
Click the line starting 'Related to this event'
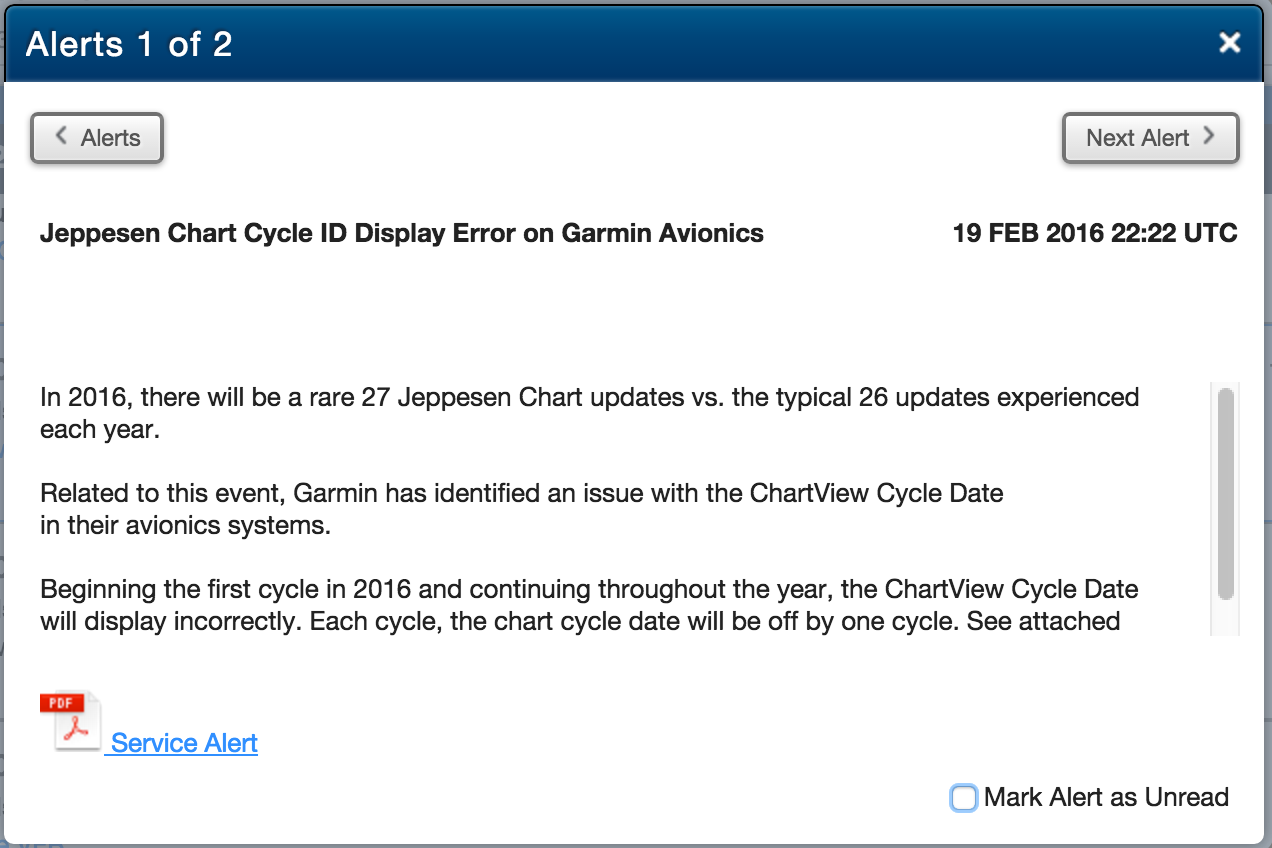[522, 493]
